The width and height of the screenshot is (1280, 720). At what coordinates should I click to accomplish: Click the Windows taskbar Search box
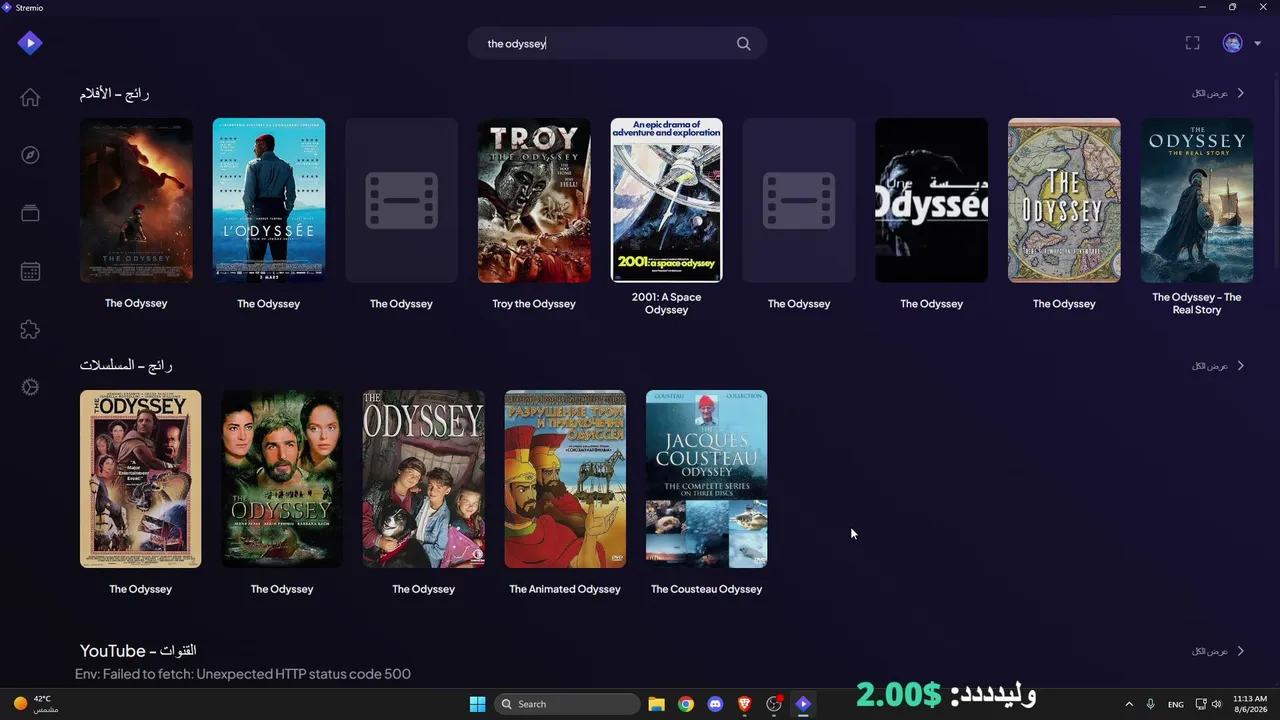[568, 704]
